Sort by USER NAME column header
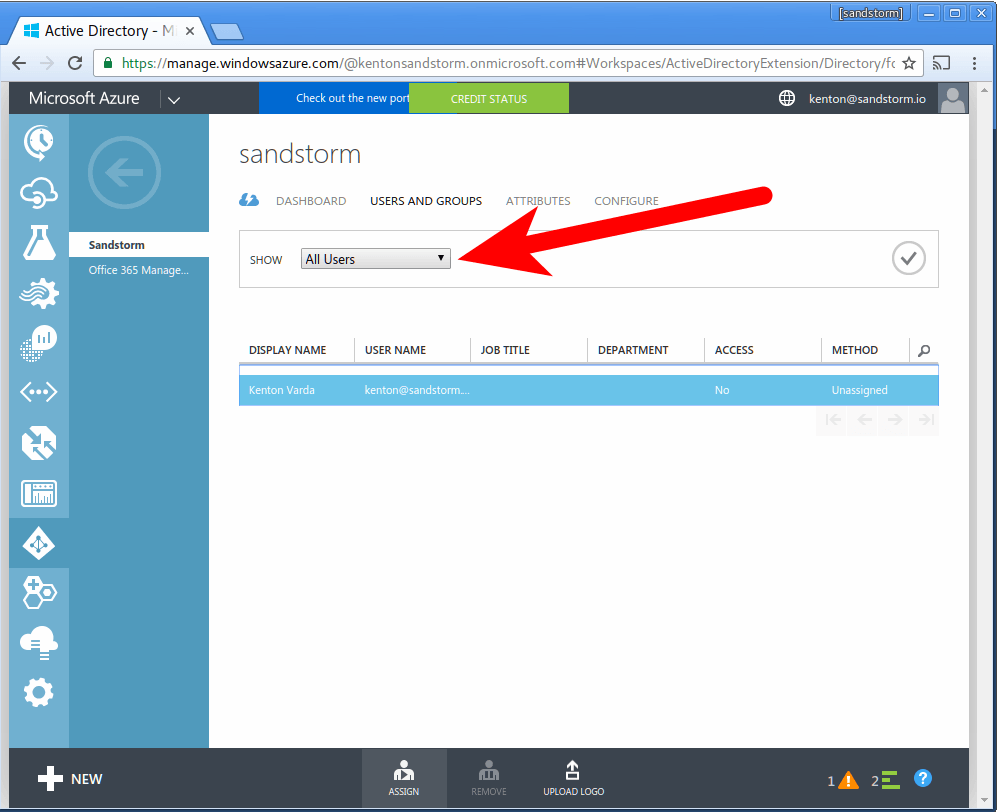This screenshot has height=812, width=1001. (395, 350)
